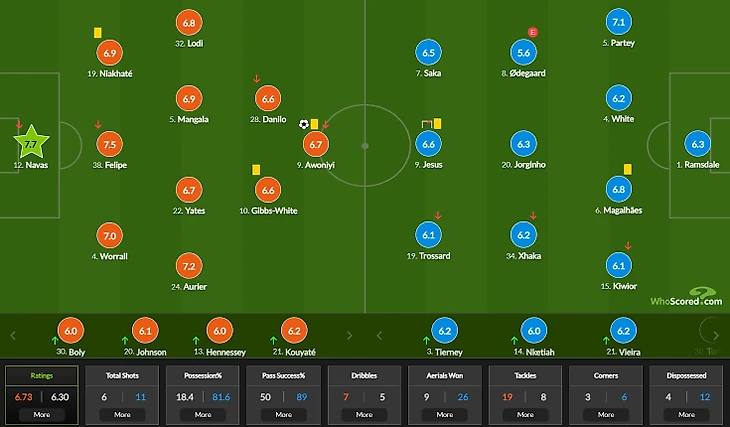This screenshot has height=427, width=730.
Task: Select Saka's 6.5 rating circle
Action: click(x=428, y=53)
